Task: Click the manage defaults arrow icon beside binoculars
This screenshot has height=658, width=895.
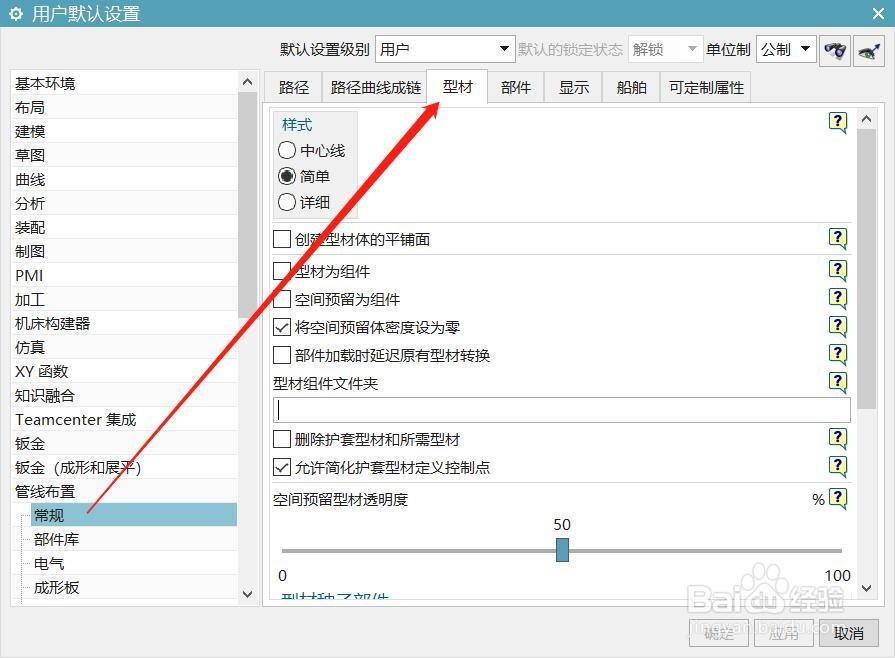Action: [x=868, y=49]
